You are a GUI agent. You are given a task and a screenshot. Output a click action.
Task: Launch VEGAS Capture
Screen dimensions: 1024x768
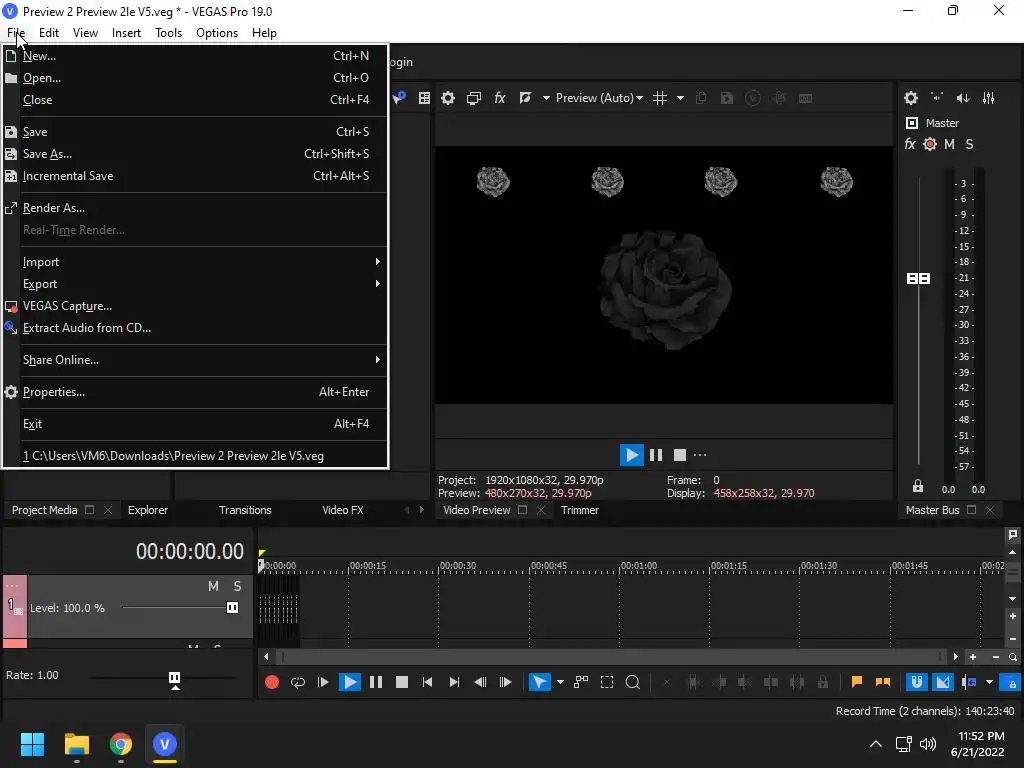pyautogui.click(x=196, y=306)
